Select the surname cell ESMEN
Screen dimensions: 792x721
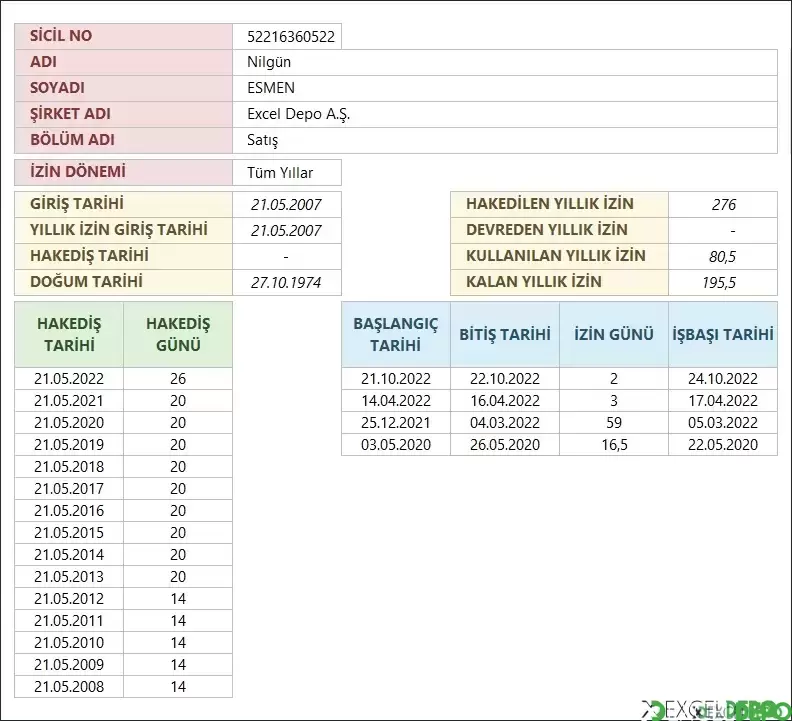505,88
